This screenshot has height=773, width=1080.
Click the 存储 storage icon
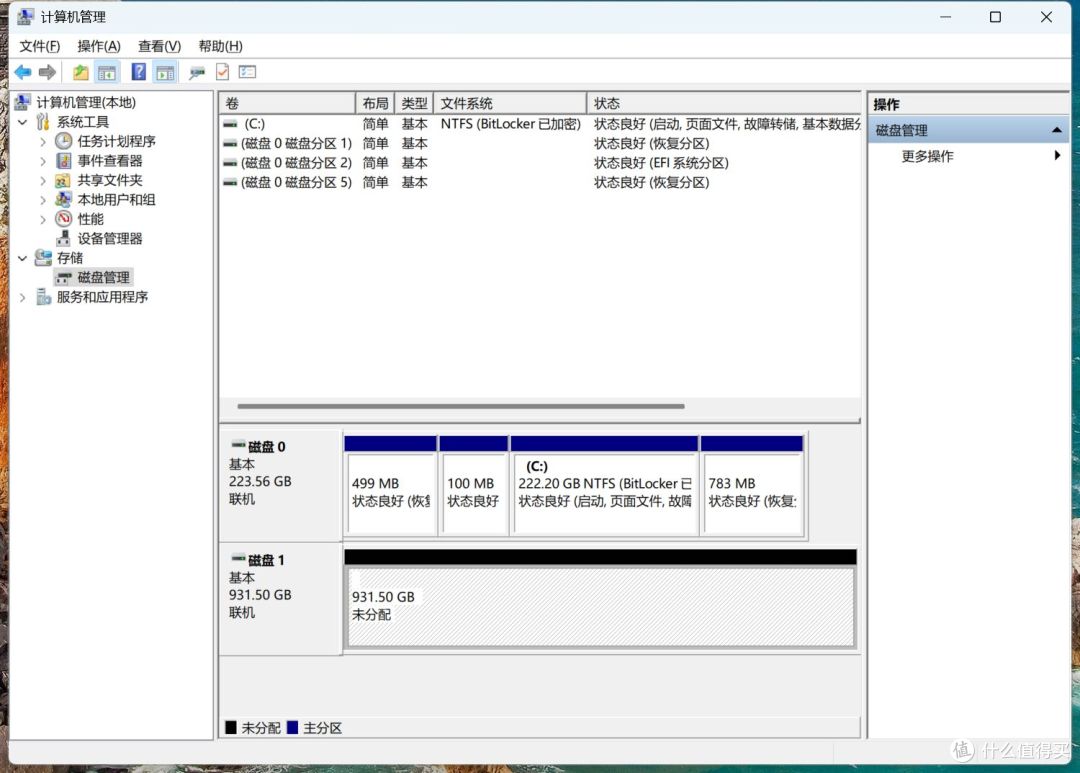[43, 258]
